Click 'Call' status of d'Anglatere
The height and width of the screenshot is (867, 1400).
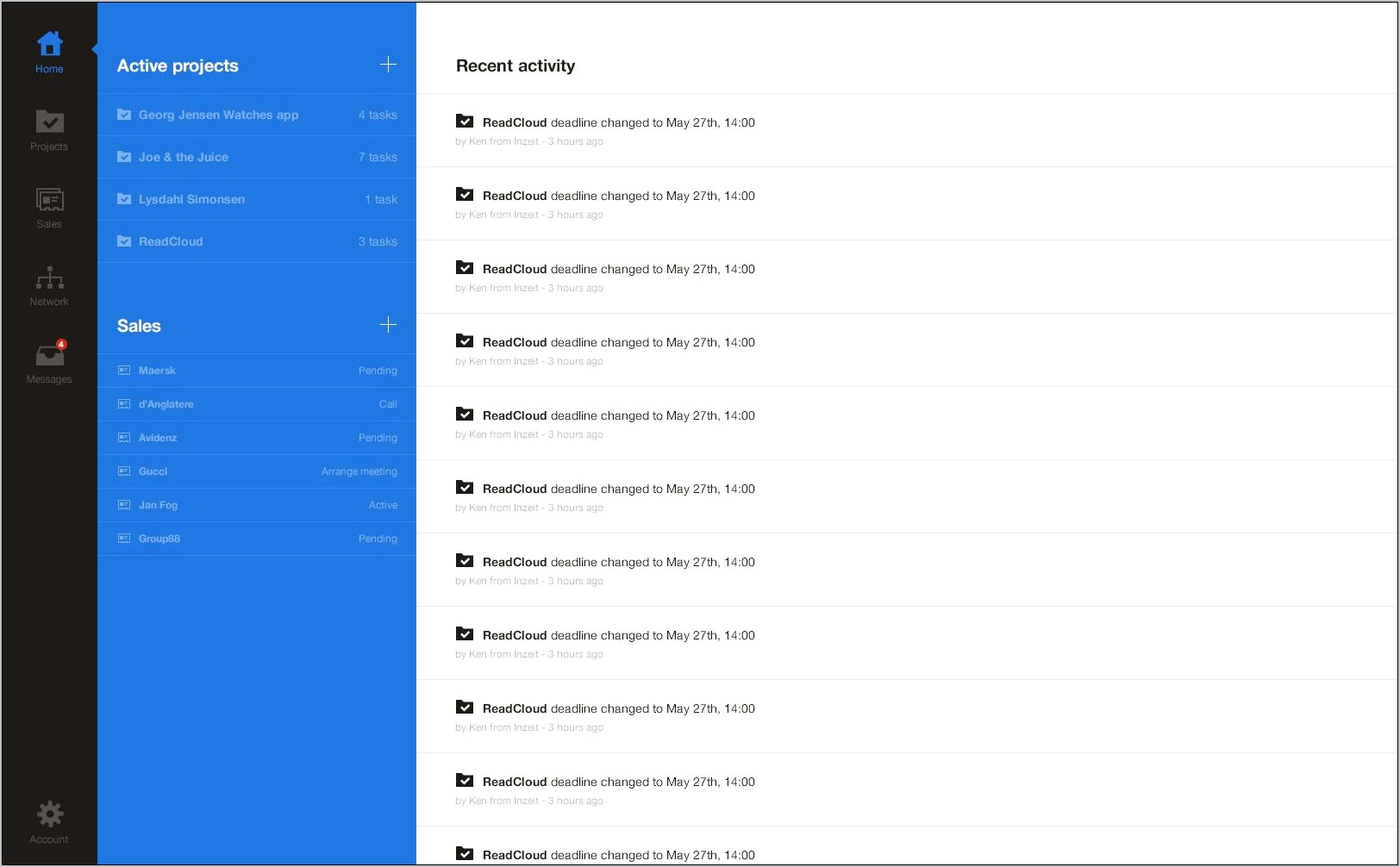pyautogui.click(x=388, y=404)
